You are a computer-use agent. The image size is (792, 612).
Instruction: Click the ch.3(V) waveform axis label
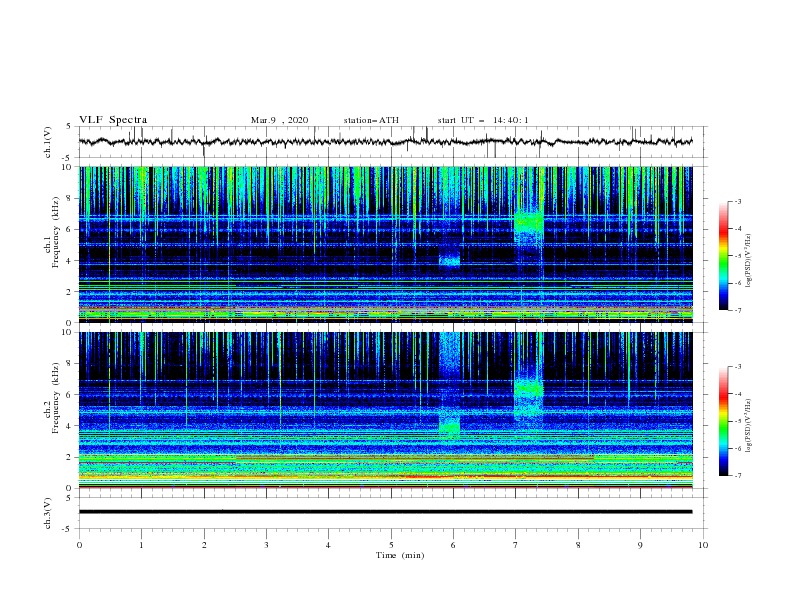pos(48,513)
